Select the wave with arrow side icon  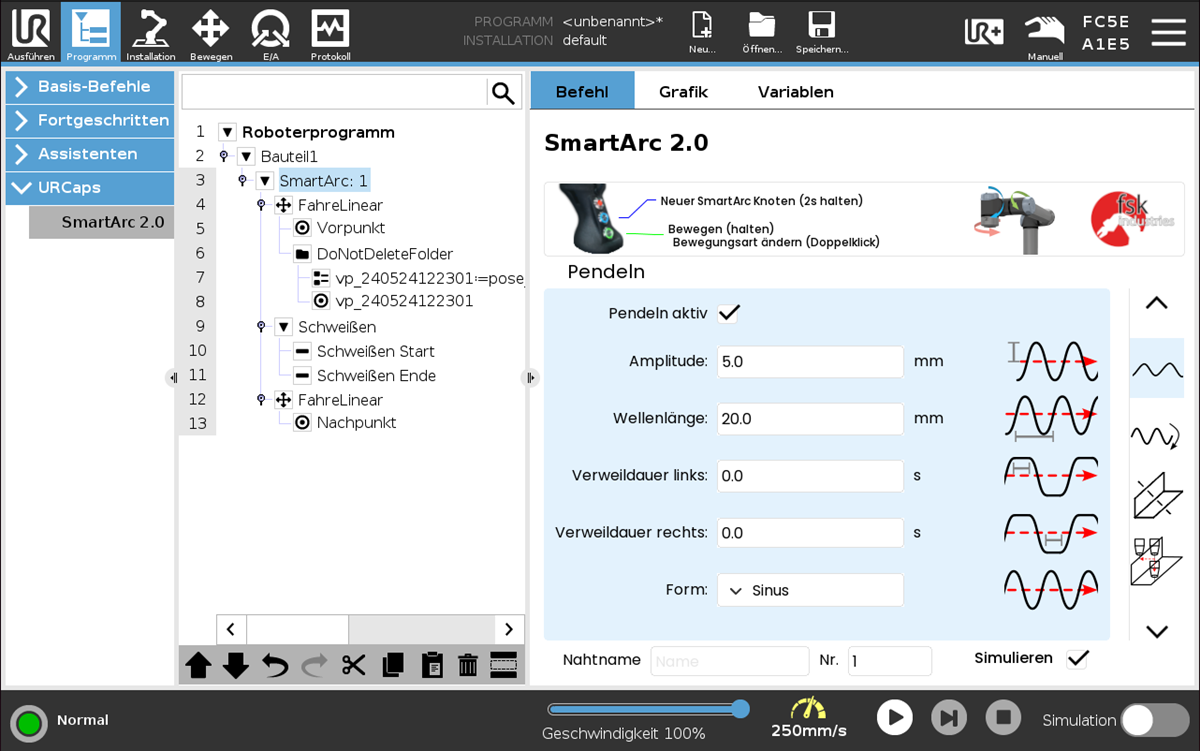pos(1157,436)
